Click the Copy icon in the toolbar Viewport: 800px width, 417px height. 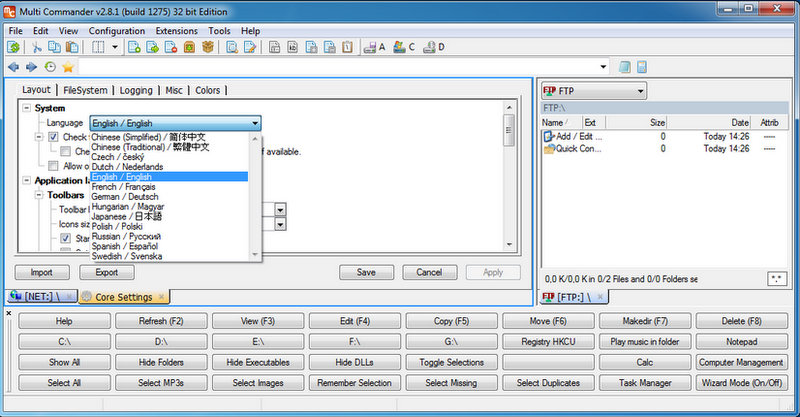pyautogui.click(x=54, y=47)
